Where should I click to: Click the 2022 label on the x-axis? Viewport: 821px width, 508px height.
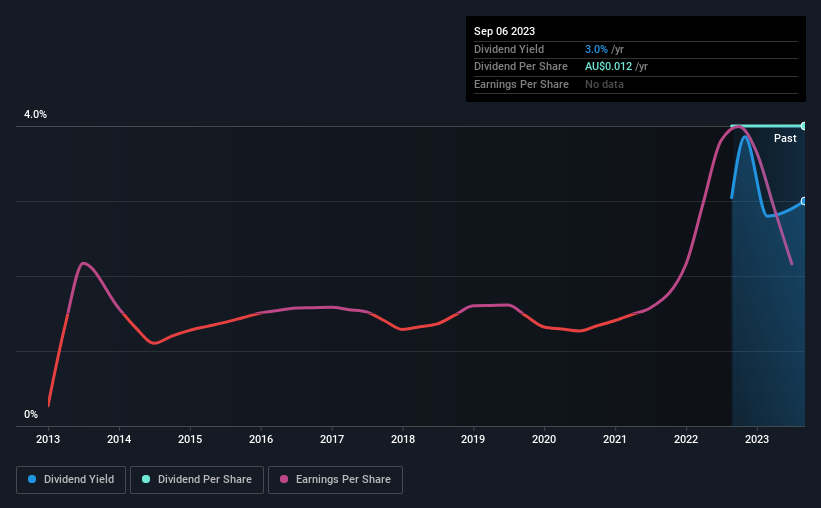(686, 439)
